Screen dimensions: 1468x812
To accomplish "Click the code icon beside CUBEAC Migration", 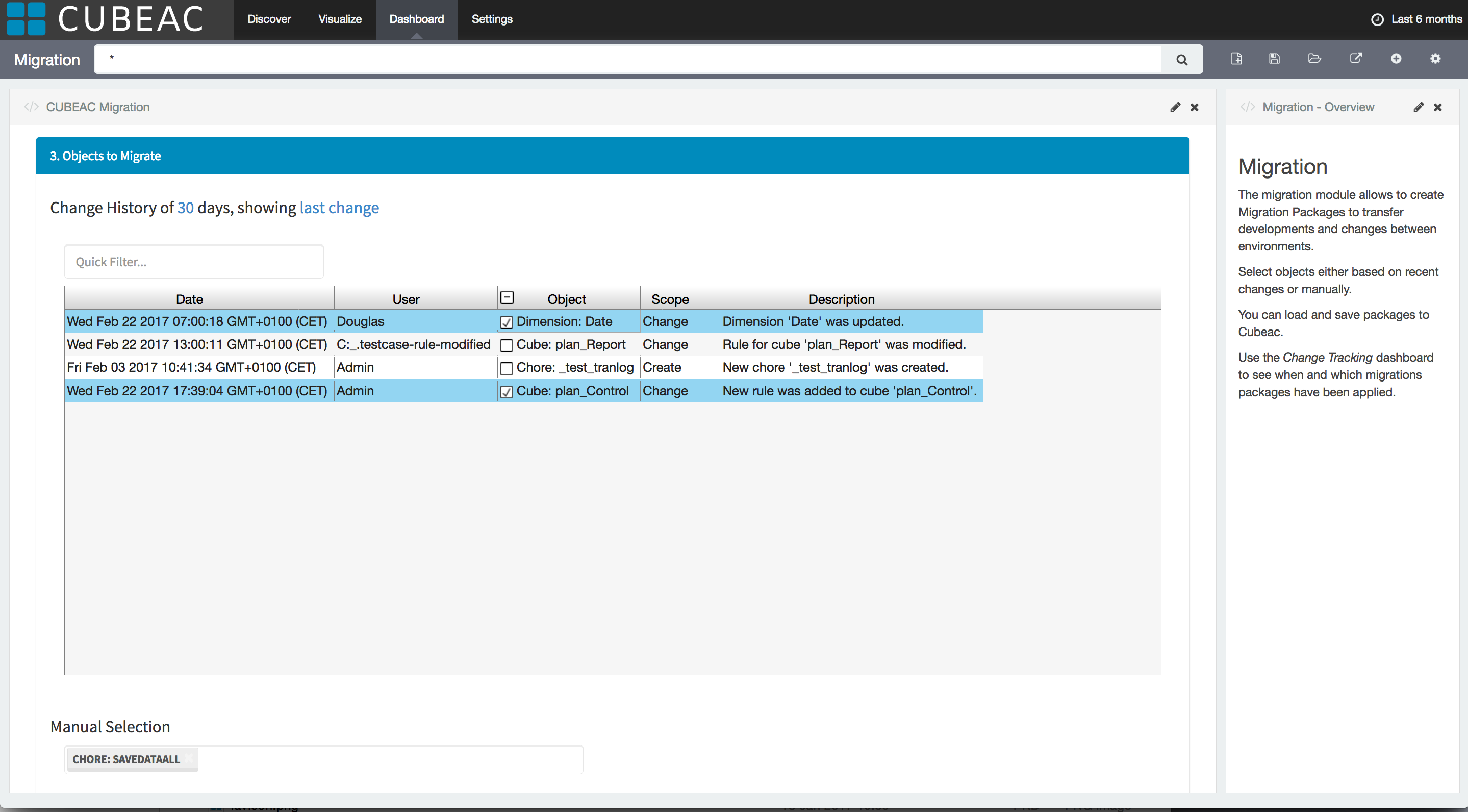I will point(31,107).
